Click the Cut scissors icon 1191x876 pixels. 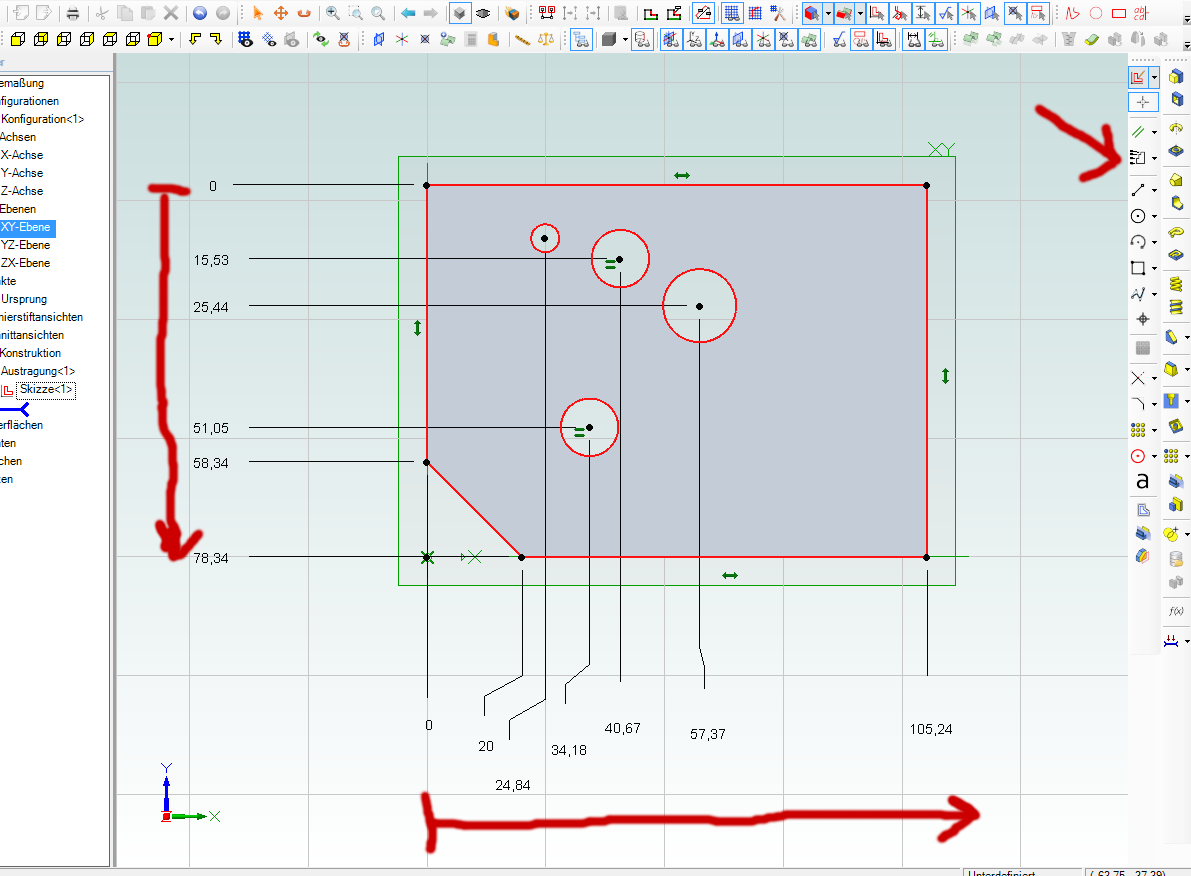click(102, 13)
